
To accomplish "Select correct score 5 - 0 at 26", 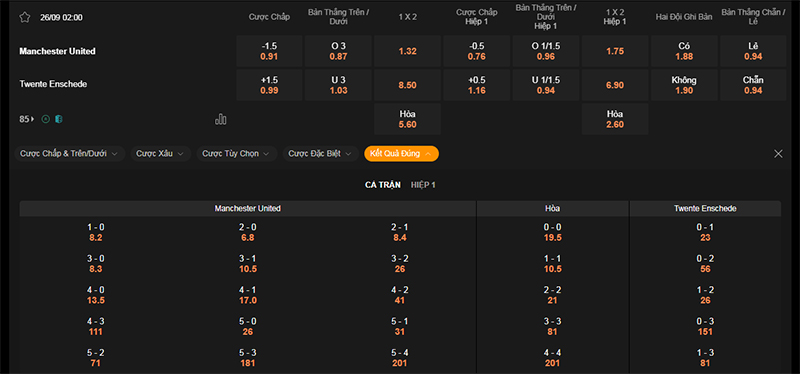I will point(248,327).
